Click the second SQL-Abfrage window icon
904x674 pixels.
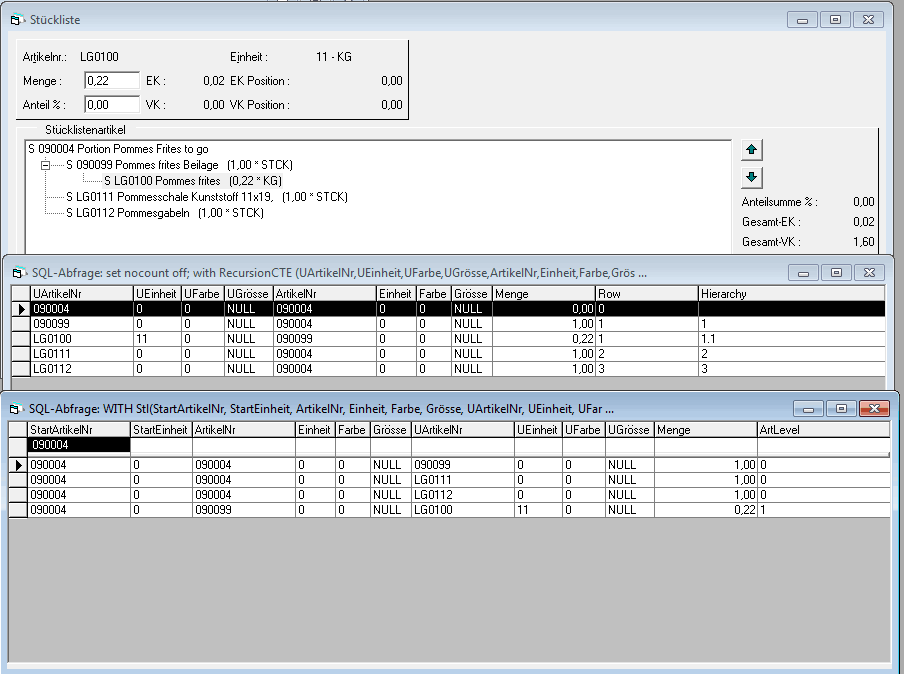pyautogui.click(x=16, y=408)
